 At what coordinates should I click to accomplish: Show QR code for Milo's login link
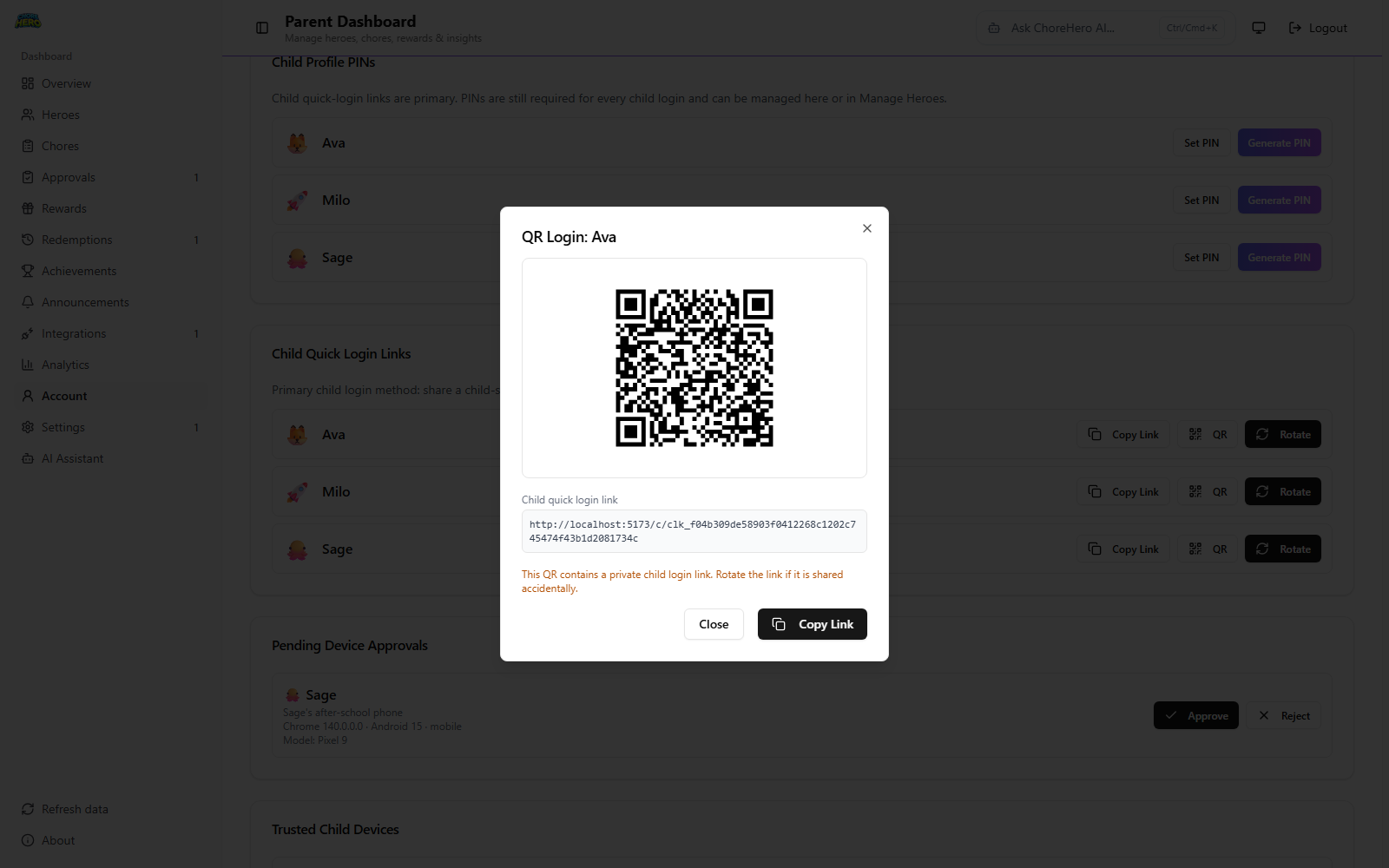coord(1207,491)
